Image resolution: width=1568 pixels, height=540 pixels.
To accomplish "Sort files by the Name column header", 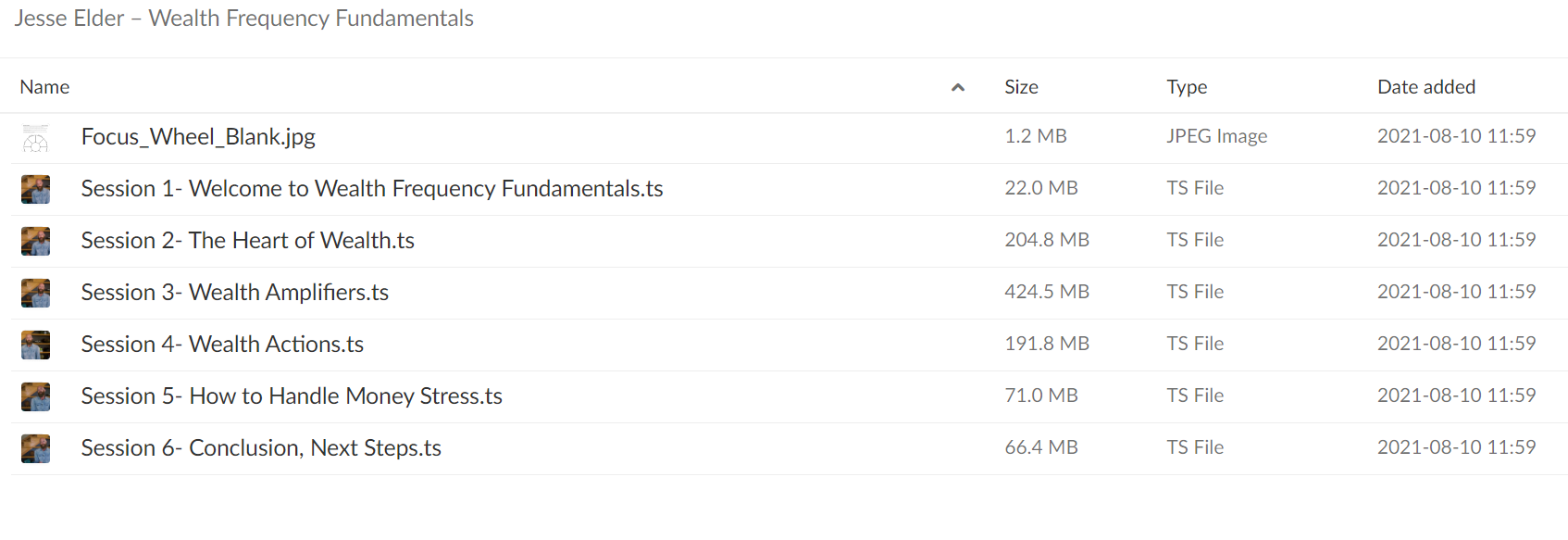I will (44, 87).
